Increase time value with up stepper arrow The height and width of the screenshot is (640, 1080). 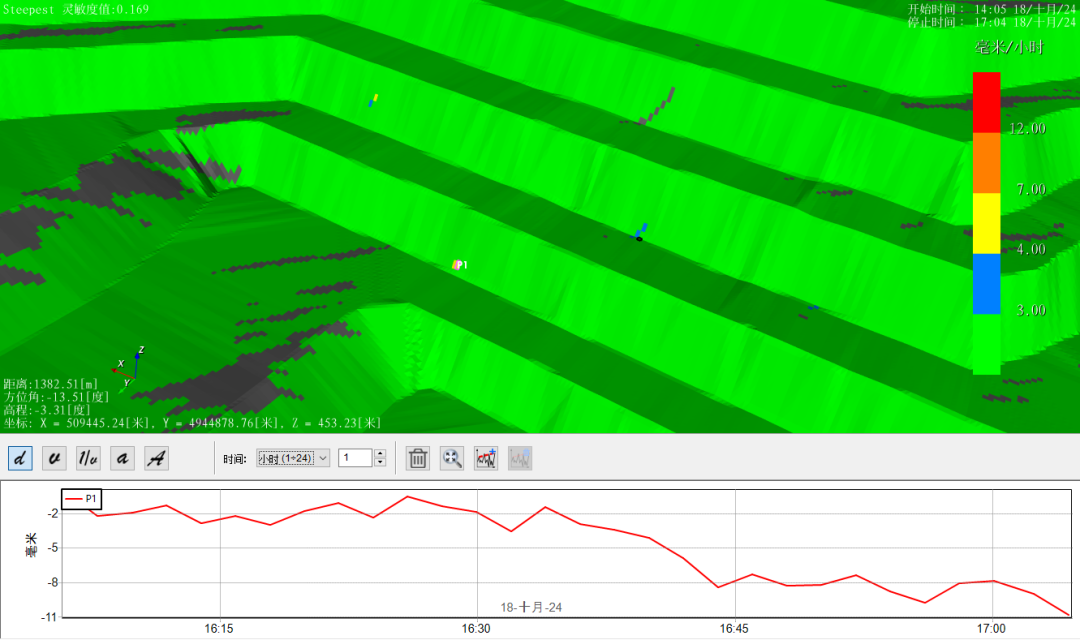click(x=380, y=453)
